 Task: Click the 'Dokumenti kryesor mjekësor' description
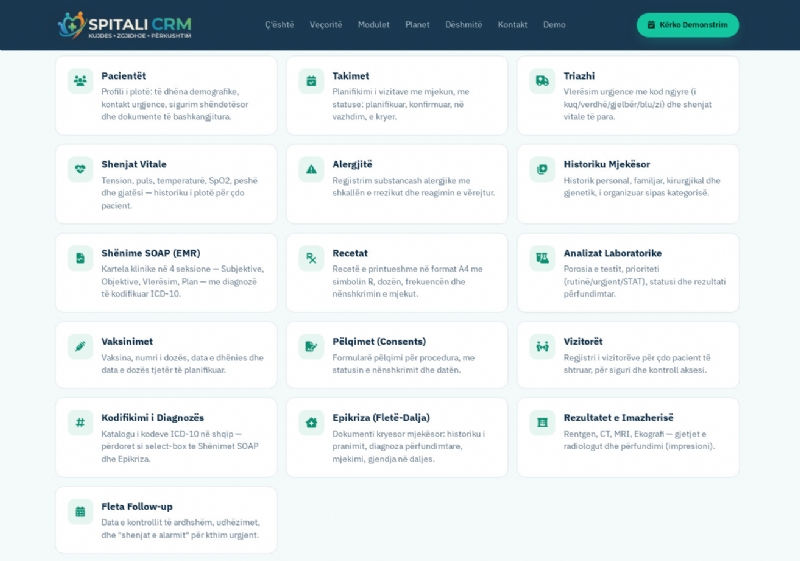pos(408,446)
